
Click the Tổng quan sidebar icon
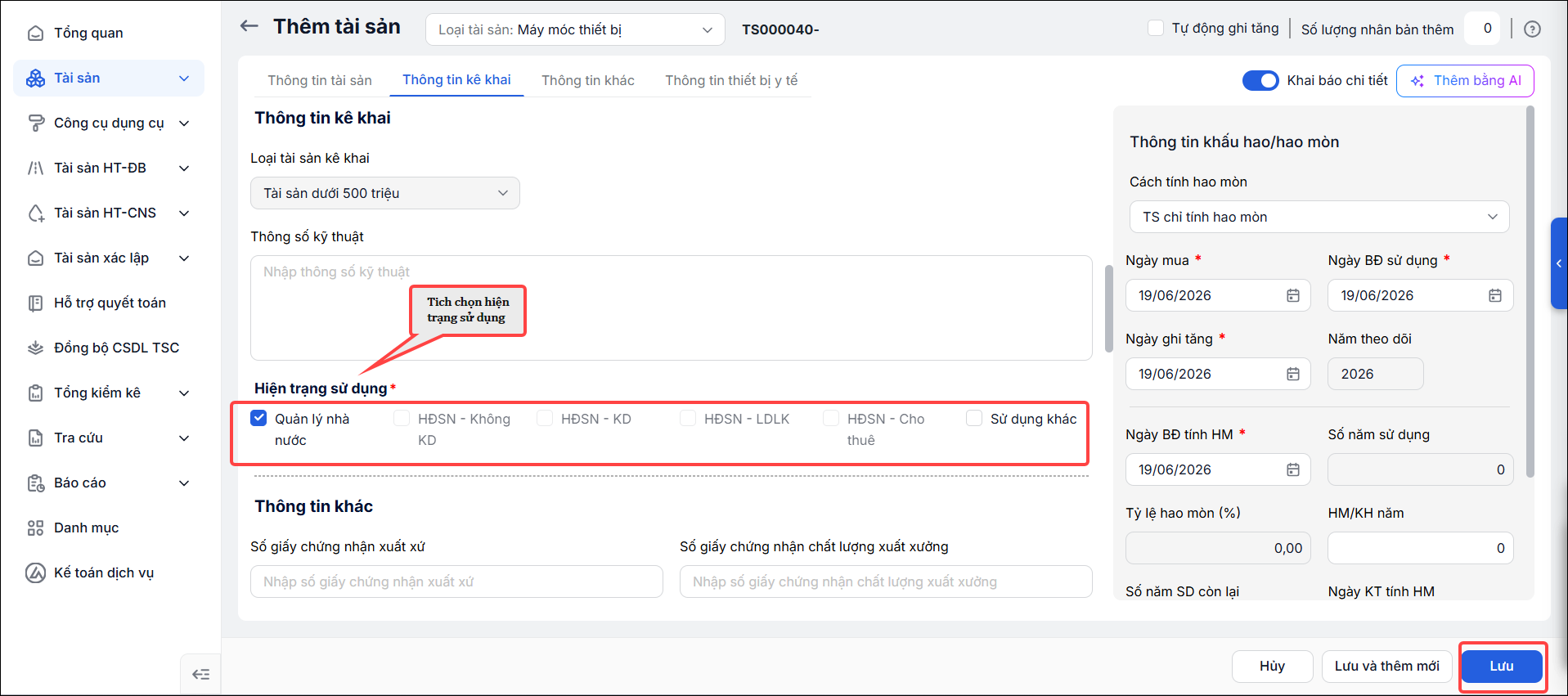click(36, 33)
